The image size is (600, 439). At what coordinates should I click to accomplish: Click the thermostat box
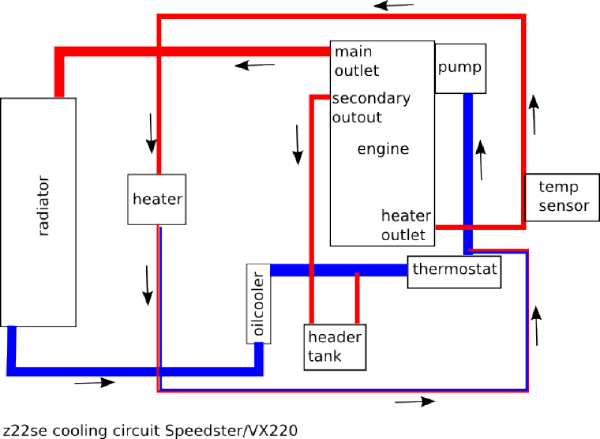[x=454, y=272]
